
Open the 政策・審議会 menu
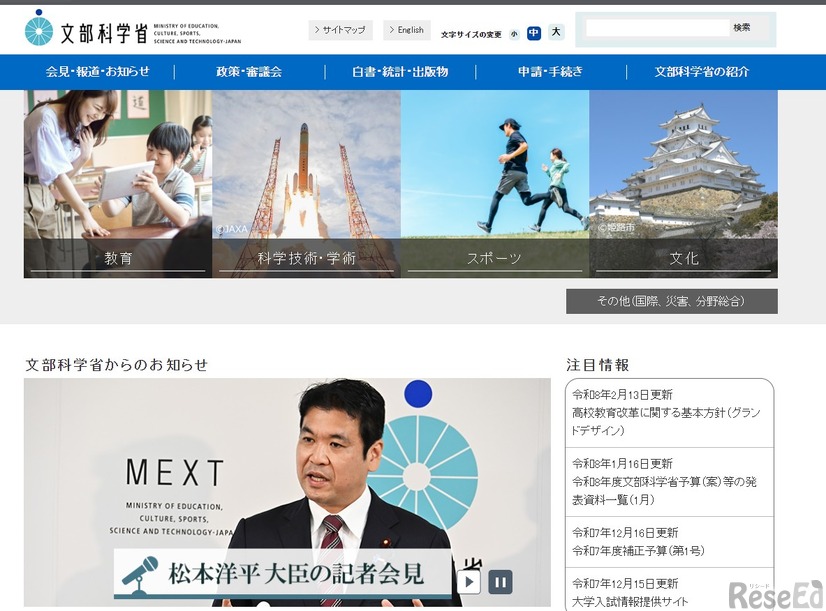(x=250, y=72)
